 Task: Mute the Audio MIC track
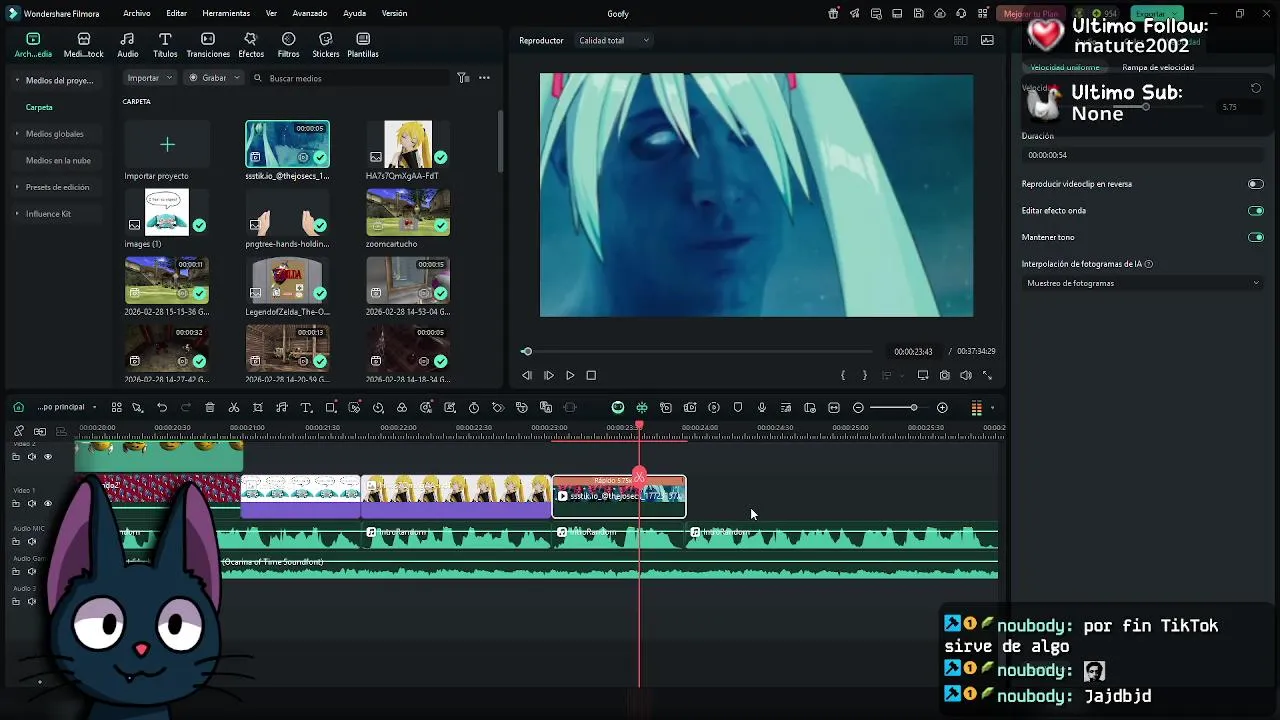31,542
